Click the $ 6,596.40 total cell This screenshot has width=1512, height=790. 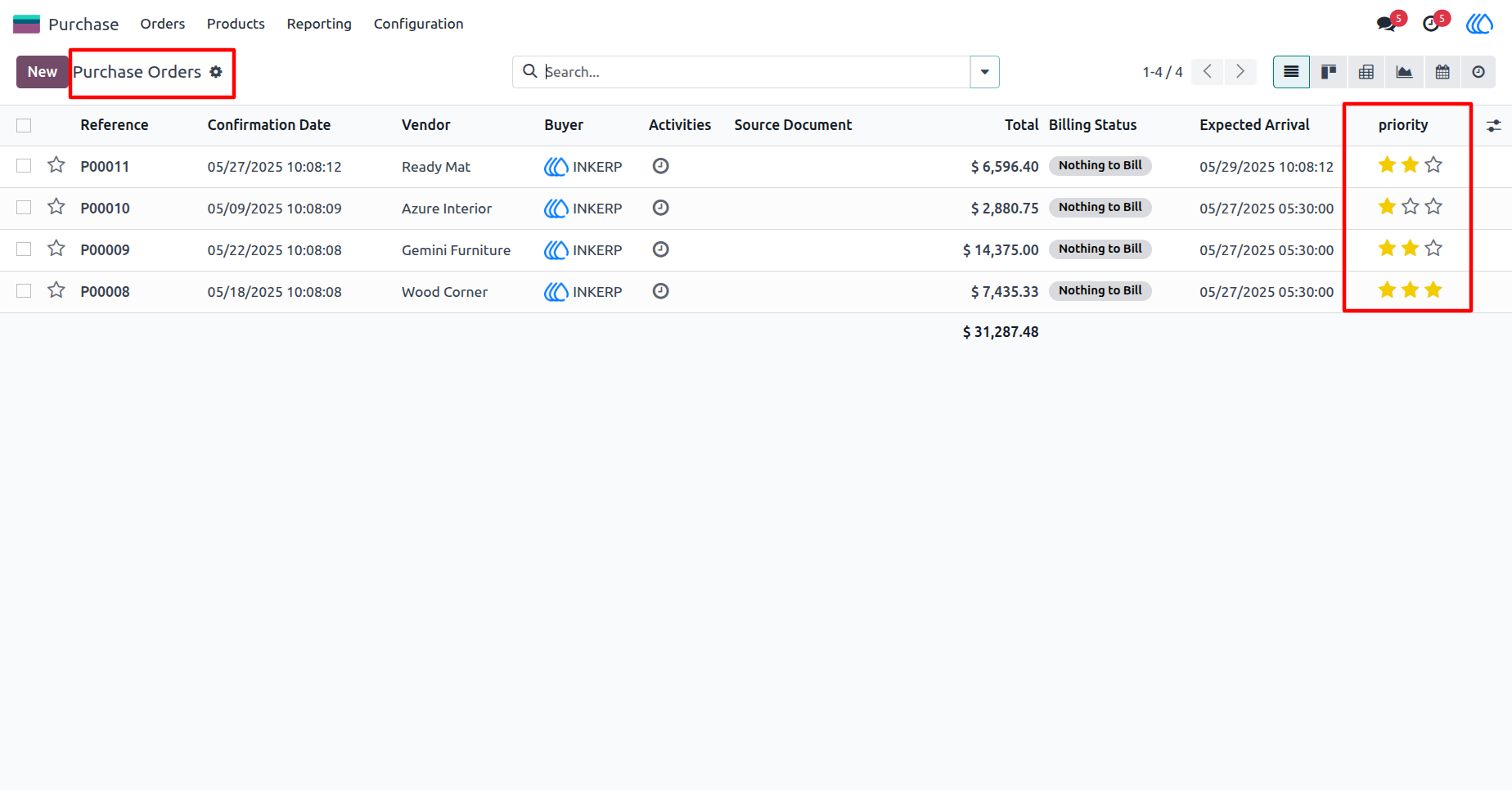click(1005, 167)
